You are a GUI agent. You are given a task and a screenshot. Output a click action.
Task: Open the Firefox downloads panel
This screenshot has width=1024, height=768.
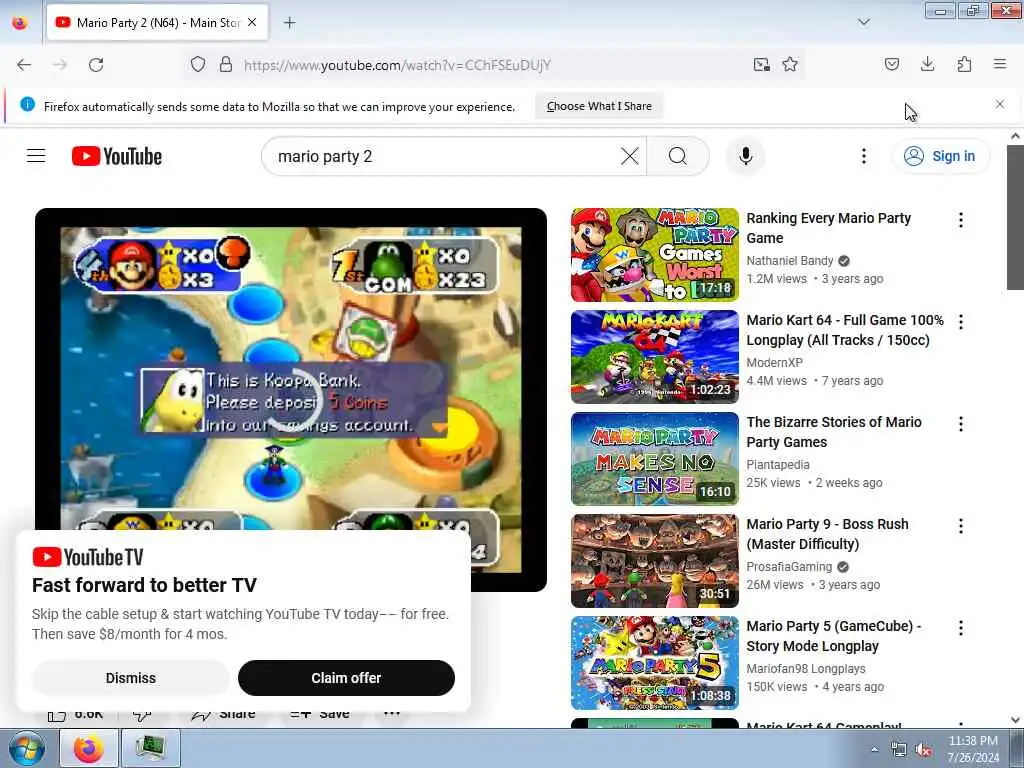point(927,64)
